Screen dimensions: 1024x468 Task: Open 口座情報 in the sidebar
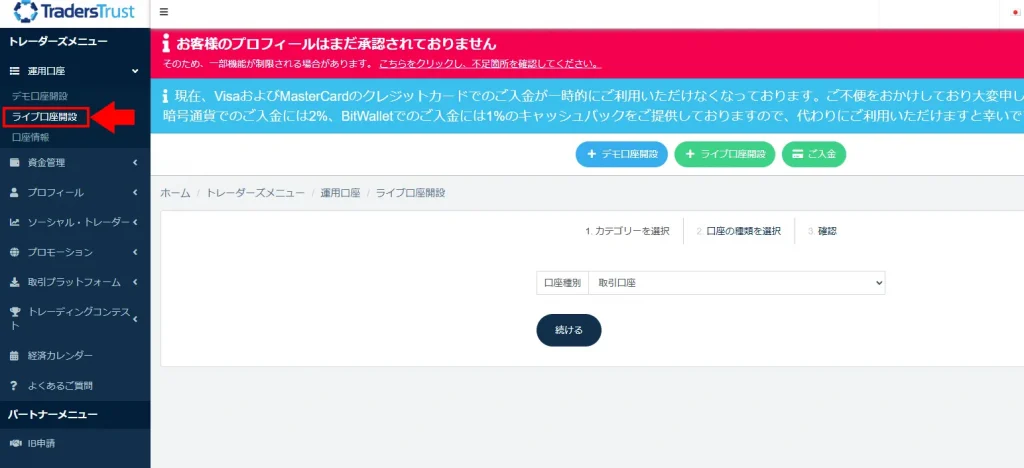[x=31, y=138]
